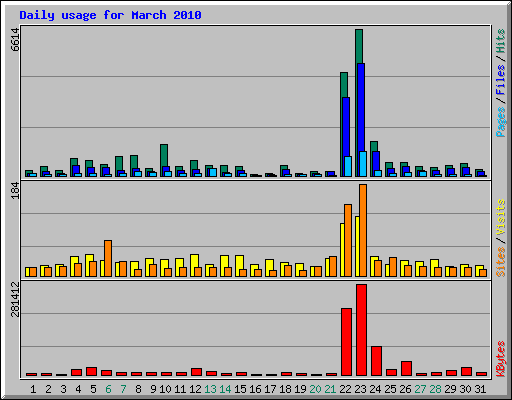Click the blue Files bar for day 23
The image size is (512, 400).
361,107
